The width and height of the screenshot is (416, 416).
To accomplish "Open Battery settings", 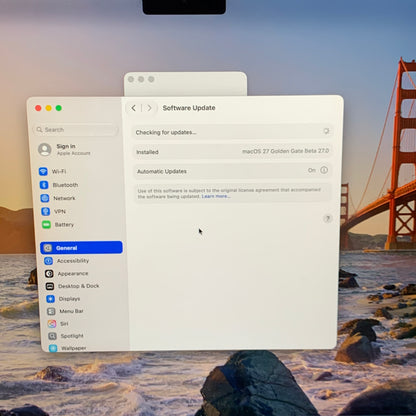I will [x=58, y=225].
